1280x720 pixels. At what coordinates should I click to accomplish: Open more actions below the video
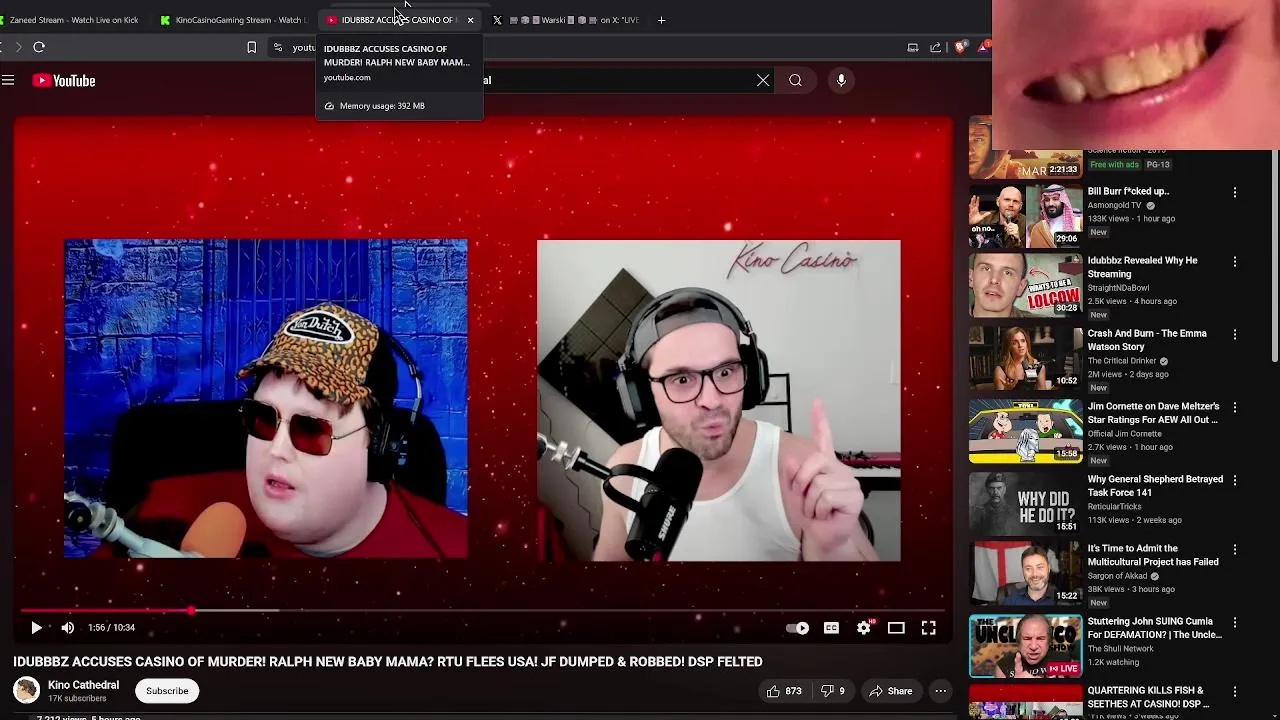[x=940, y=691]
